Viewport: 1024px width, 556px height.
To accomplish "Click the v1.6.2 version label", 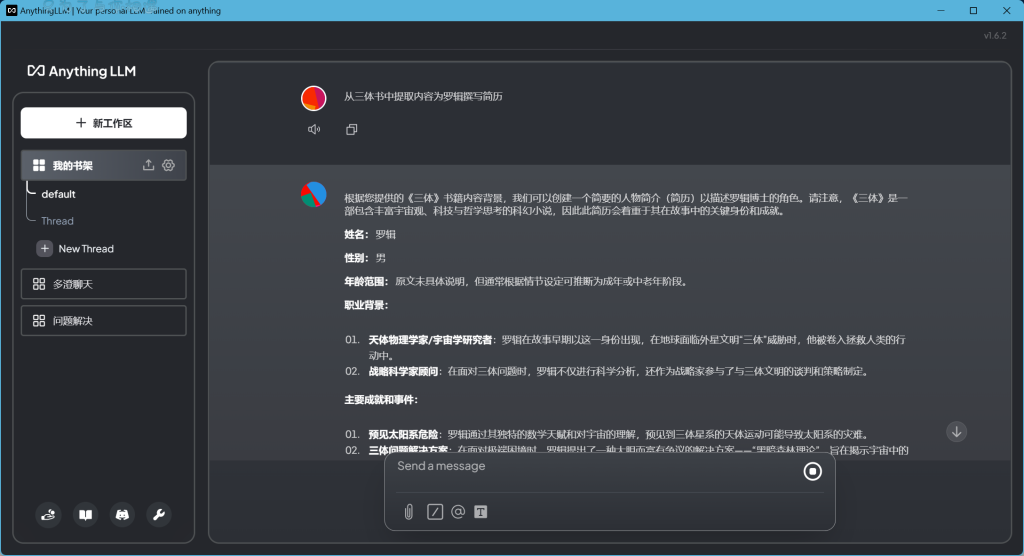I will [995, 36].
